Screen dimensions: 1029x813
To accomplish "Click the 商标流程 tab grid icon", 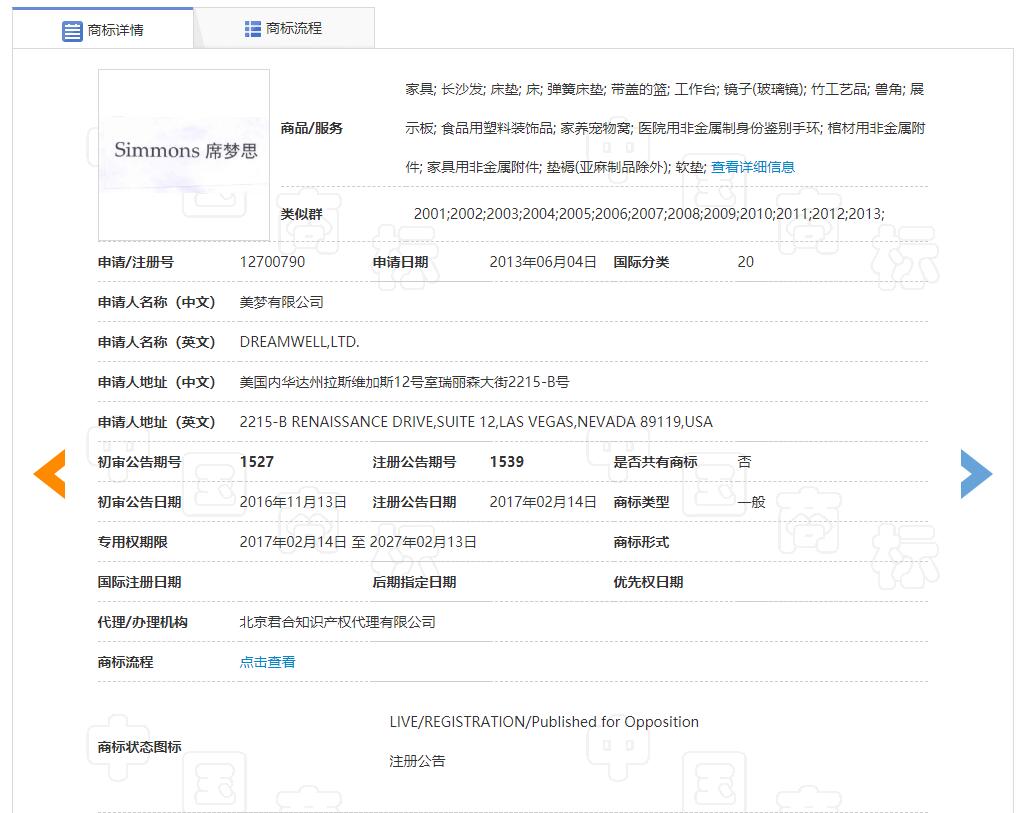I will [x=253, y=29].
